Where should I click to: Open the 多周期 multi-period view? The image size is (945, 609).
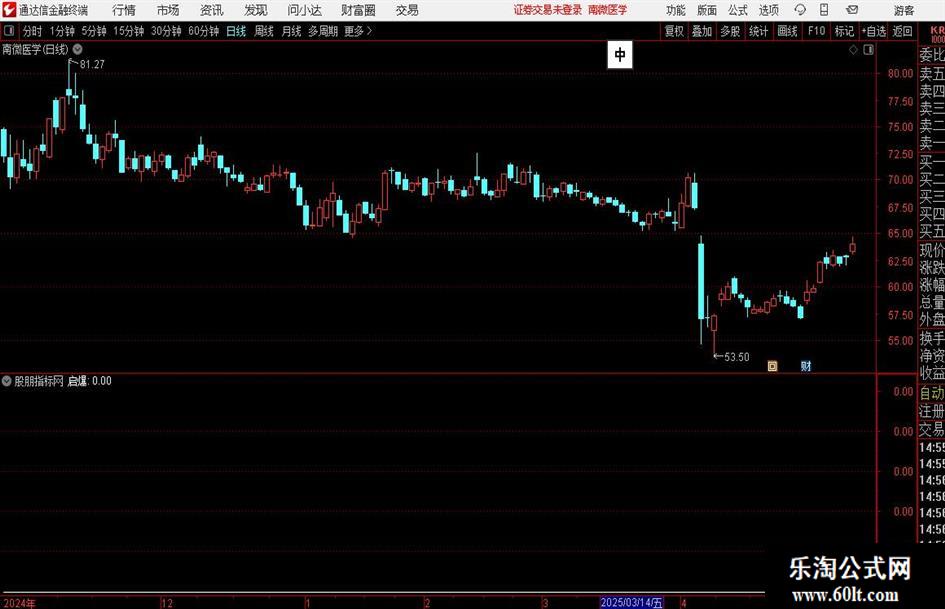coord(323,31)
